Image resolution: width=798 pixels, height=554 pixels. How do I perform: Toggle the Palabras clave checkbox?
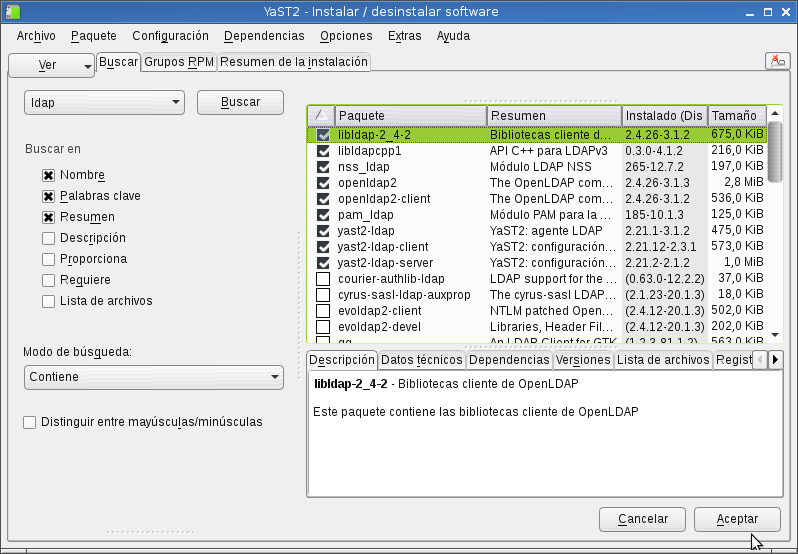pos(48,196)
